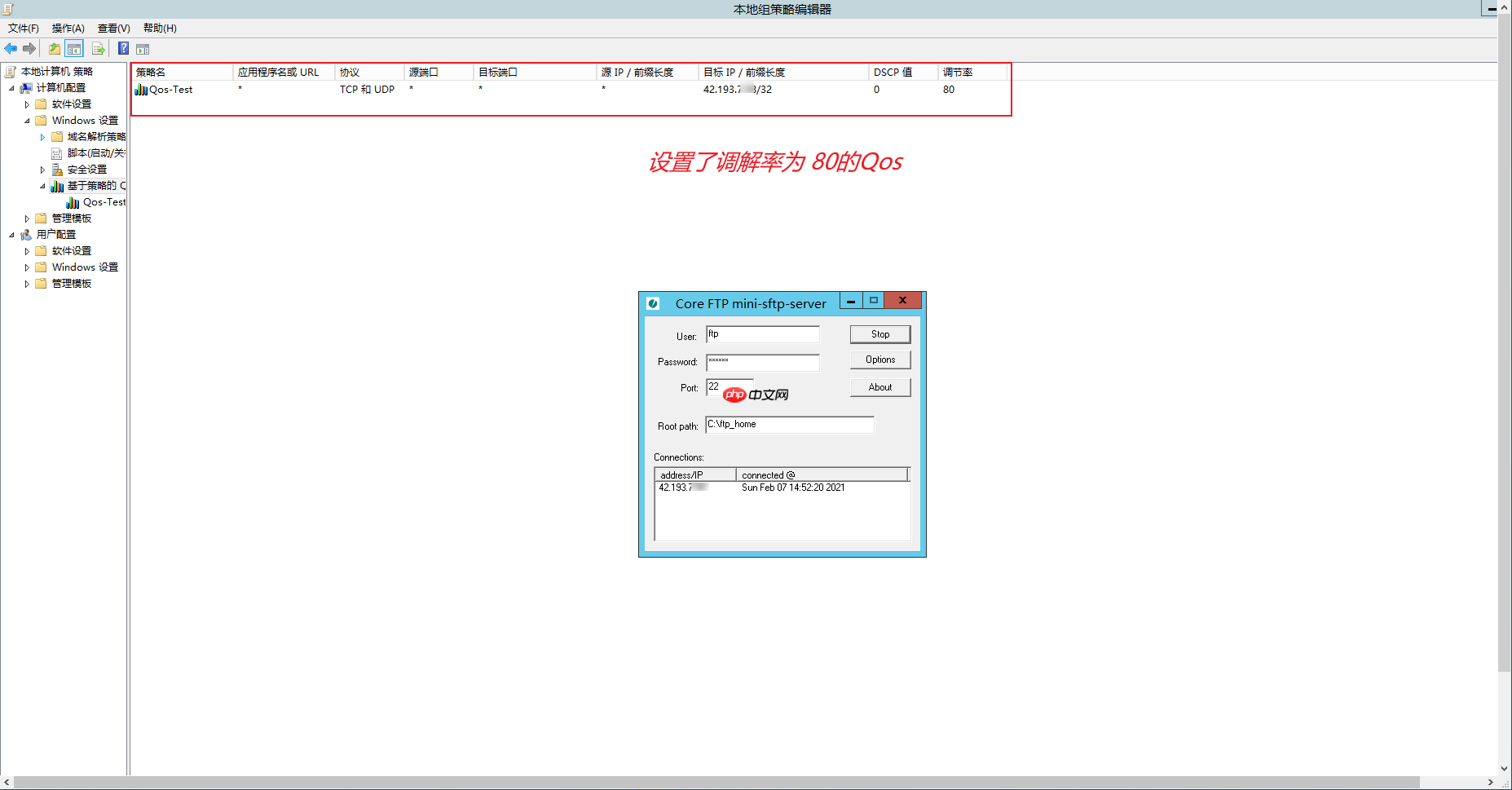This screenshot has width=1512, height=790.
Task: Open the 文件(F) menu
Action: tap(22, 28)
